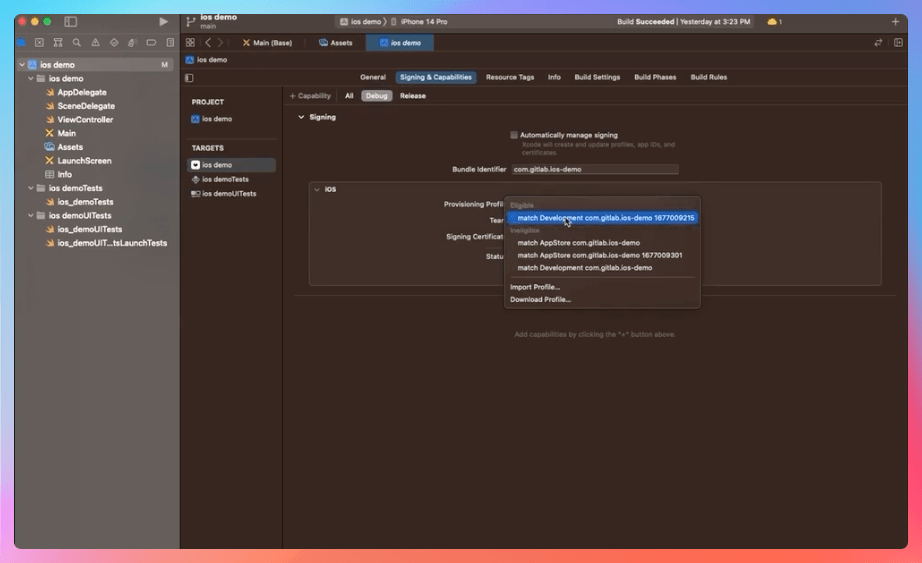Open the report navigator icon

pos(170,42)
